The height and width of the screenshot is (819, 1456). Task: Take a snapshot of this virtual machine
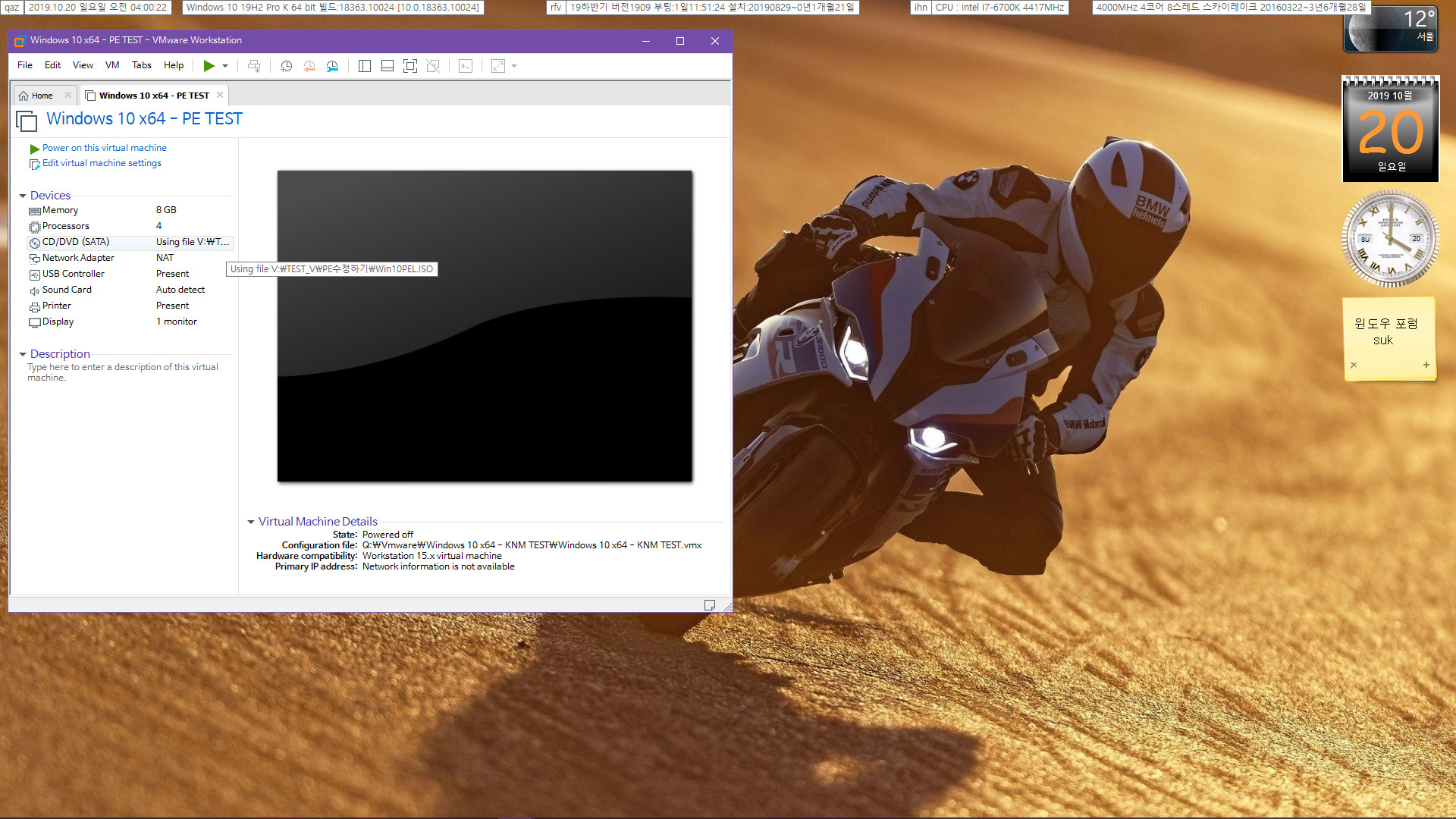point(286,66)
